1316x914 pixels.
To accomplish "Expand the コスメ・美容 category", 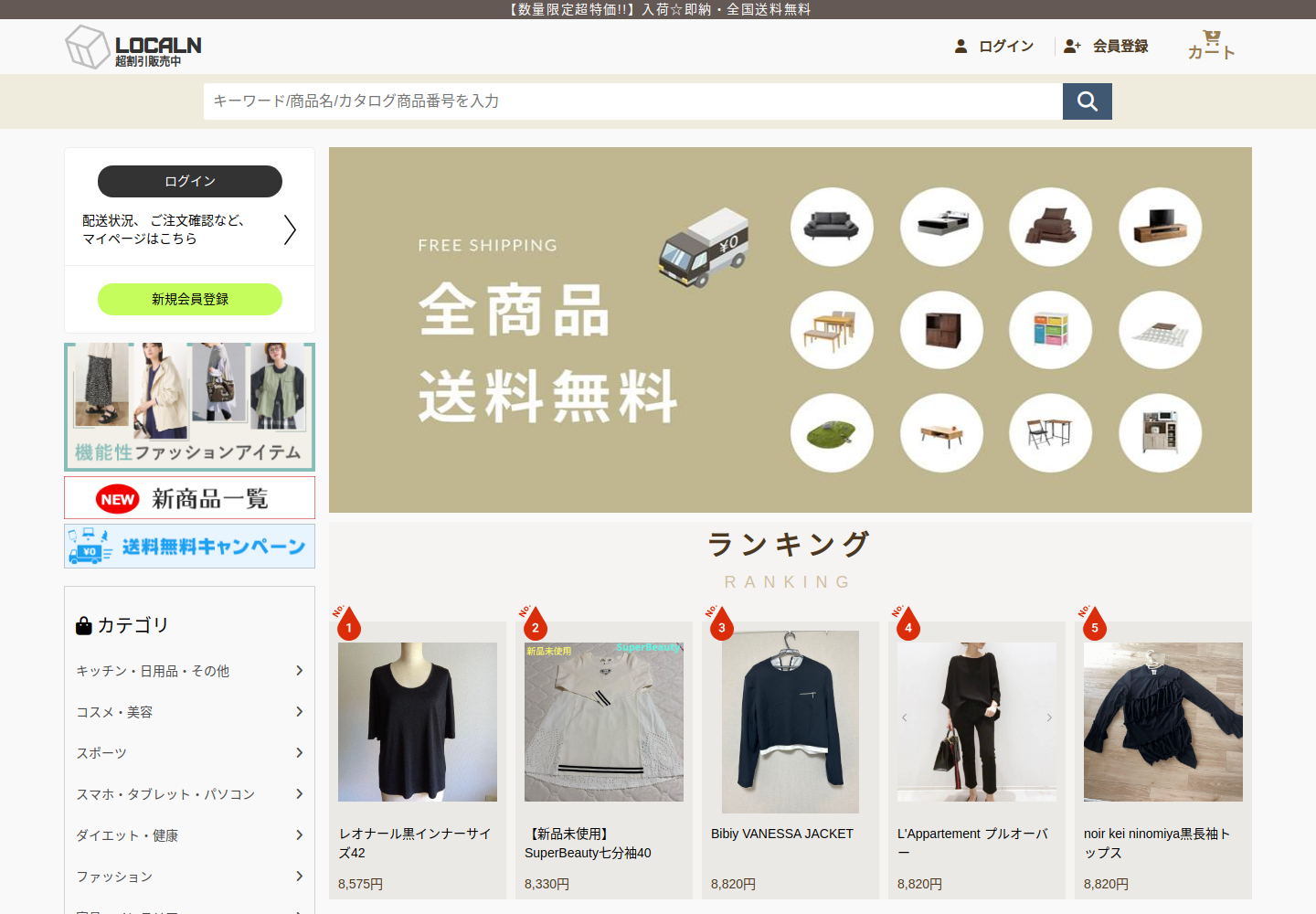I will (x=189, y=712).
